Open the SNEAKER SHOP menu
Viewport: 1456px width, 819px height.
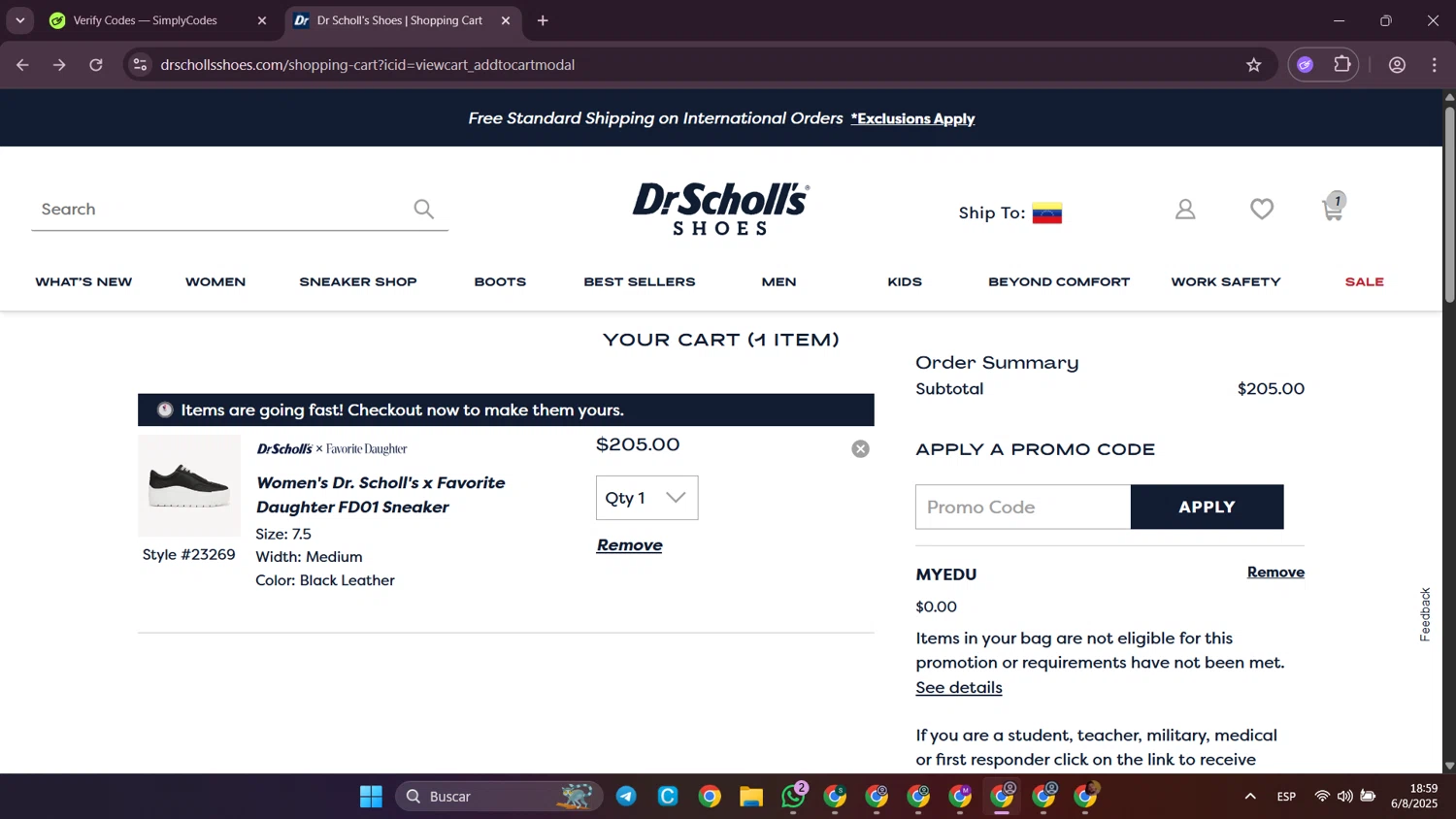coord(358,282)
